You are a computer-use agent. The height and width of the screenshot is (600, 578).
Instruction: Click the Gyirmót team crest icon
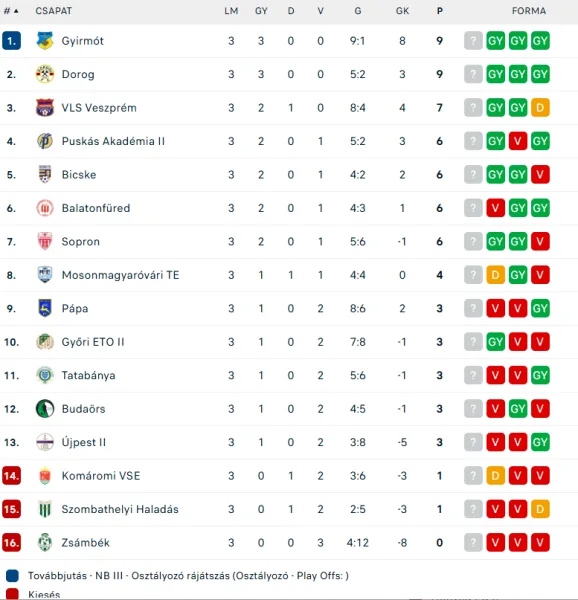45,41
